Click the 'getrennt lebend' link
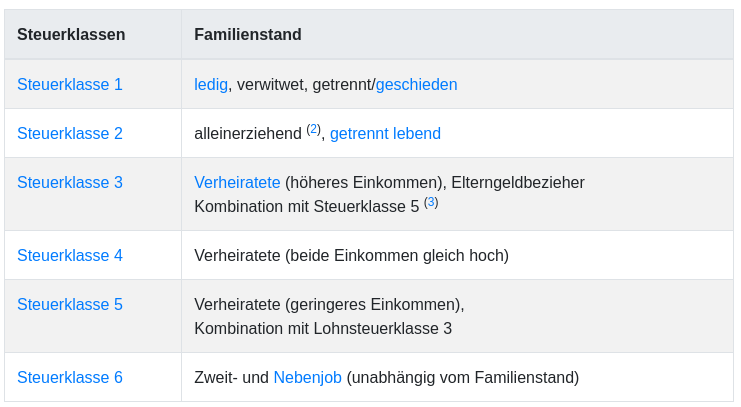 (385, 134)
